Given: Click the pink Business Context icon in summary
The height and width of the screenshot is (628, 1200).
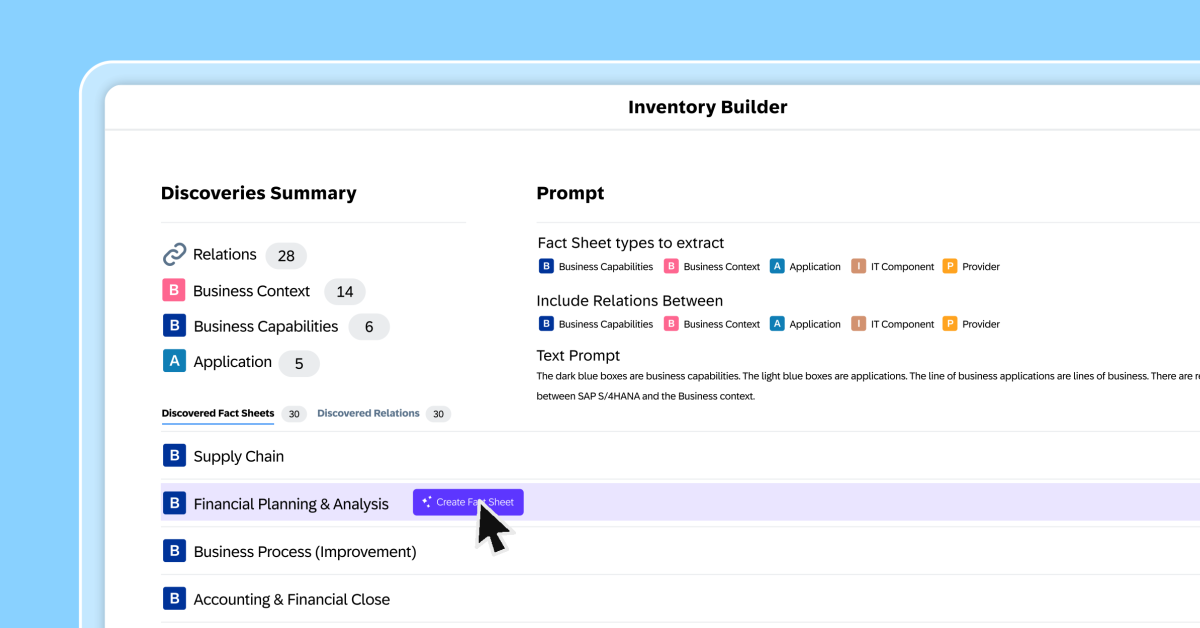Looking at the screenshot, I should click(174, 291).
